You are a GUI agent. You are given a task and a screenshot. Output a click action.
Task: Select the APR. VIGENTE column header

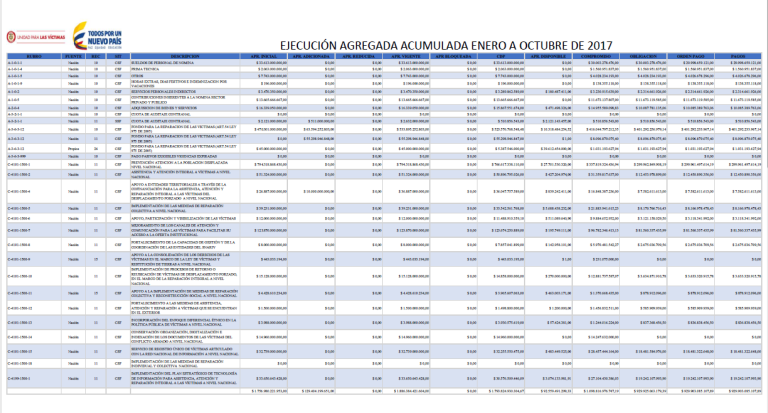pos(406,56)
